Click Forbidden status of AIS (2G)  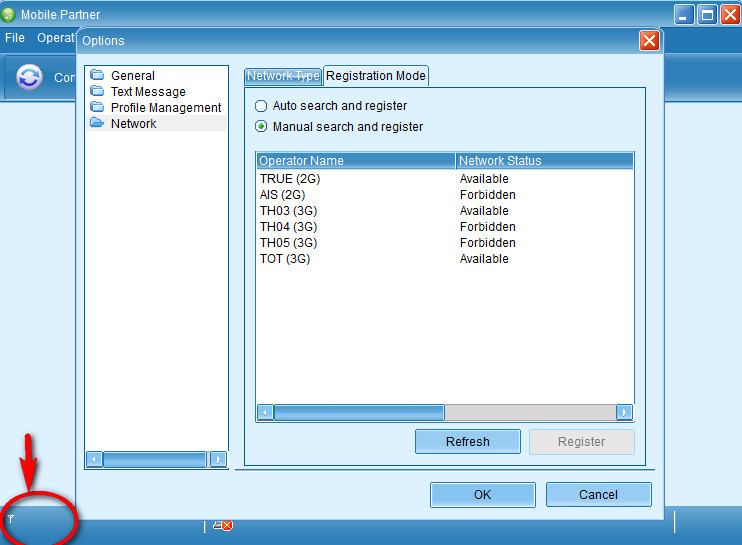(487, 195)
